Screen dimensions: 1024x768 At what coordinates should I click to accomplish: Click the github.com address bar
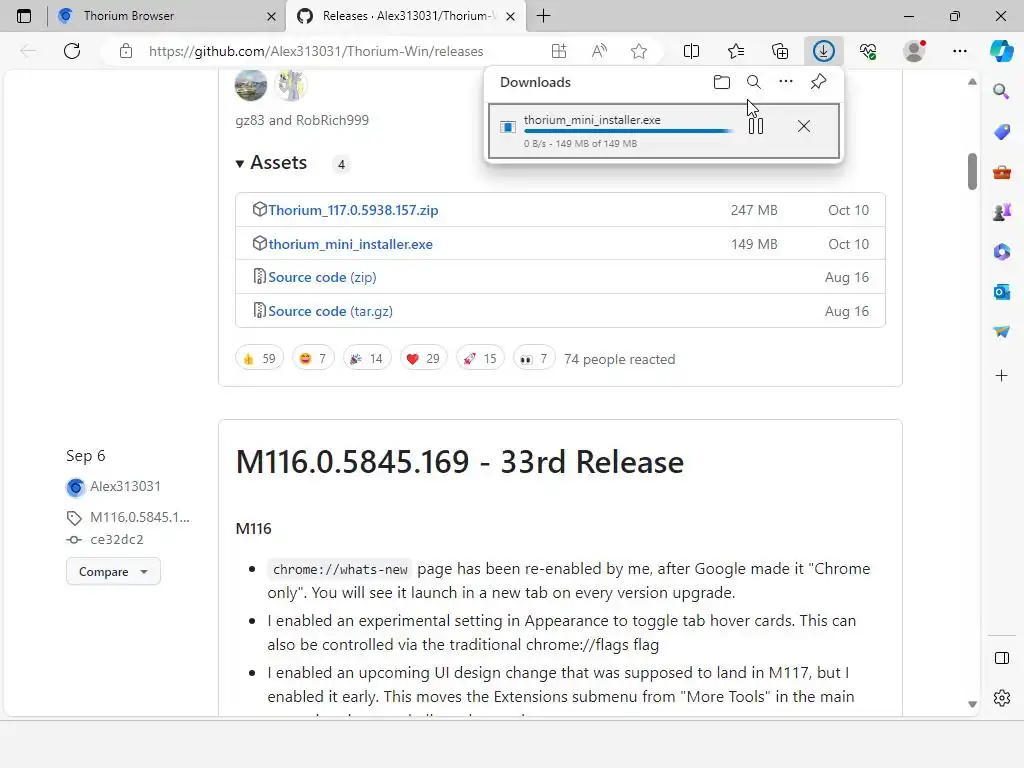316,51
